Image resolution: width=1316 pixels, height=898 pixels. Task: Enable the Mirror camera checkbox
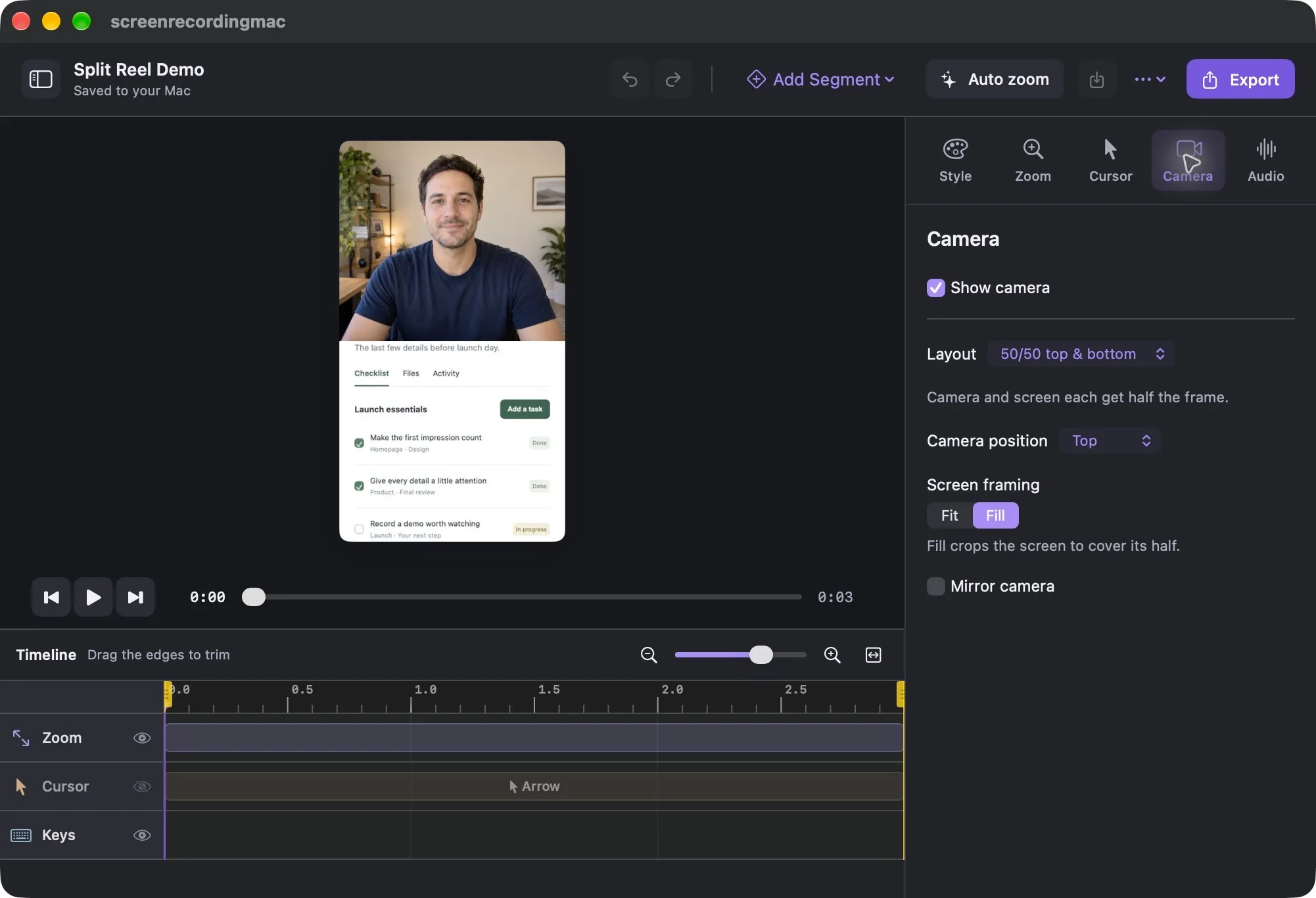[936, 586]
